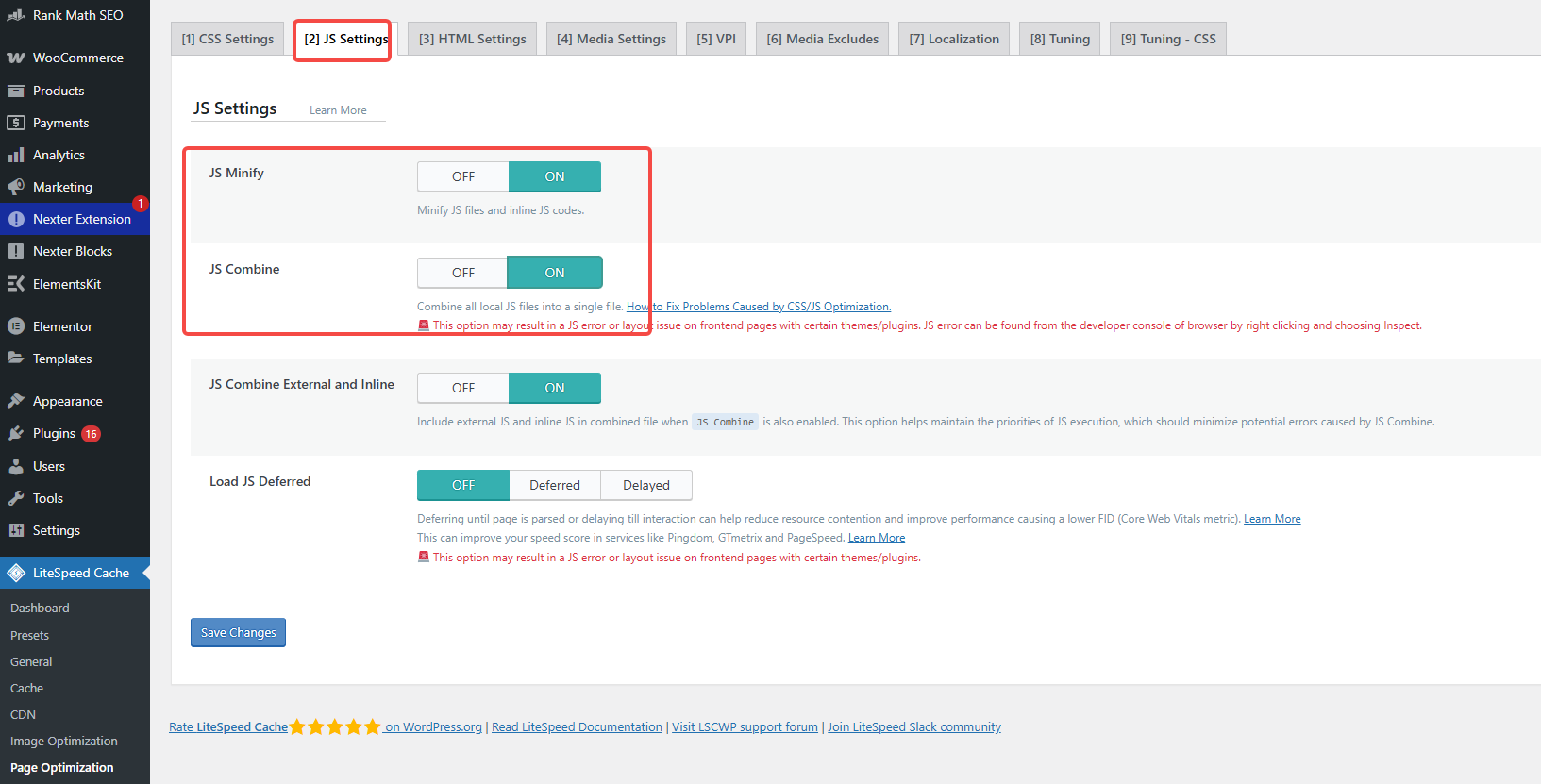Turn JS Minify OFF

[x=463, y=176]
